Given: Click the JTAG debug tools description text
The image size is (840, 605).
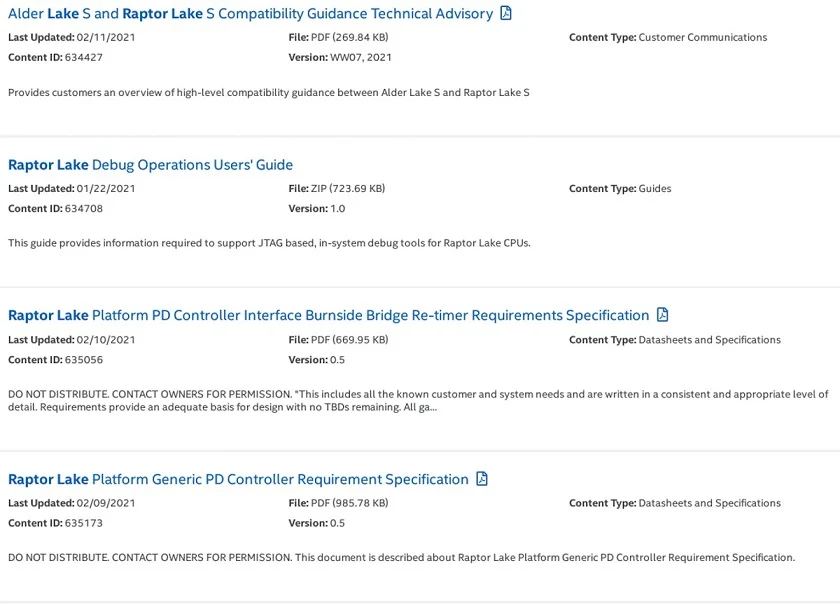Looking at the screenshot, I should click(269, 243).
